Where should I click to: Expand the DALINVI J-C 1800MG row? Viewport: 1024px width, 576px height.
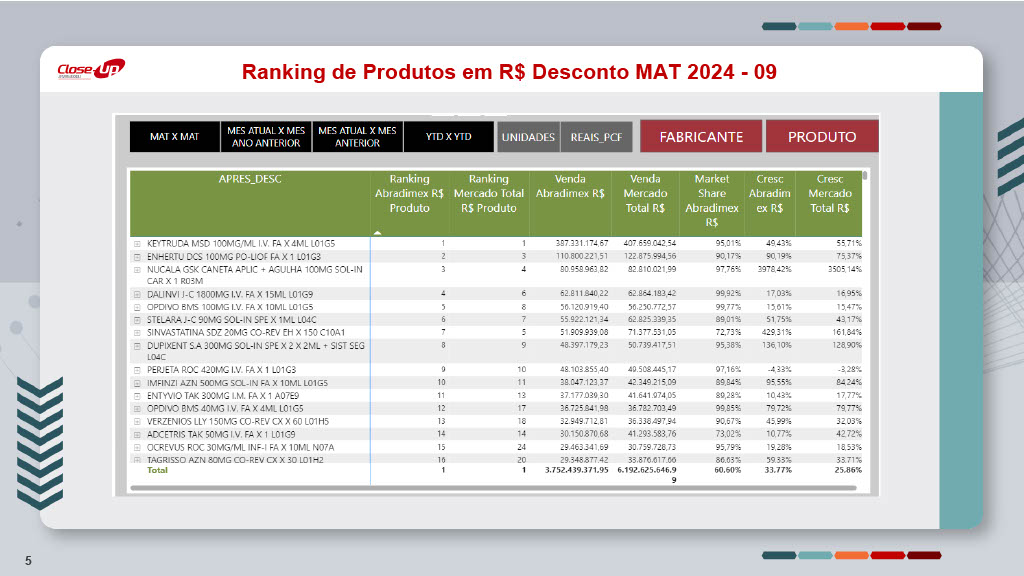pos(137,294)
